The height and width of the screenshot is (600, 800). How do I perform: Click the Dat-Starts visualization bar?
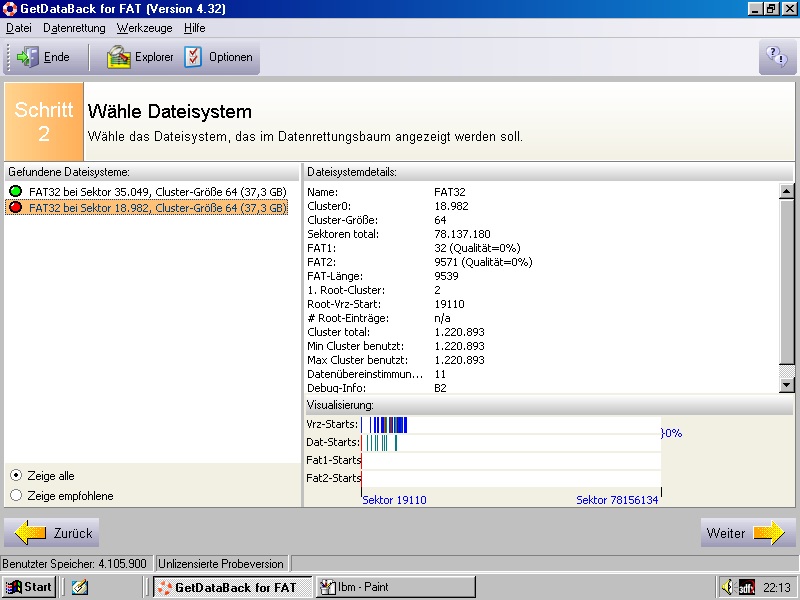(x=511, y=442)
